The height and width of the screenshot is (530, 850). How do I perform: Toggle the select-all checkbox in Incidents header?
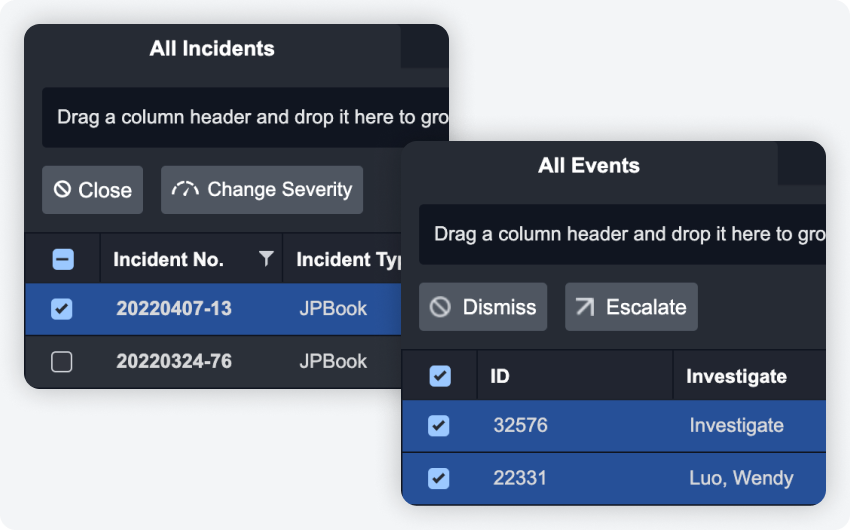(x=62, y=260)
